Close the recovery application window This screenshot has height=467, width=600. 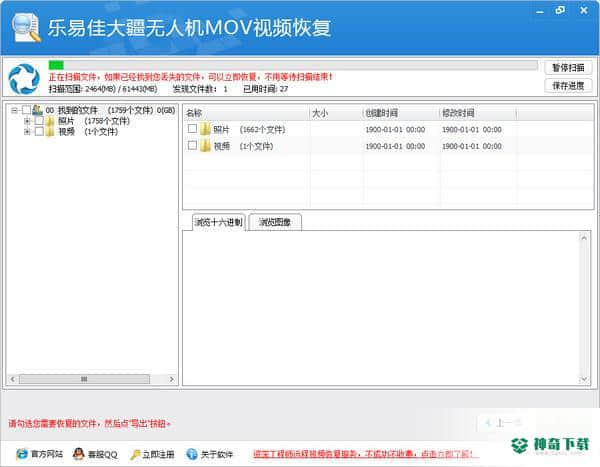coord(584,10)
